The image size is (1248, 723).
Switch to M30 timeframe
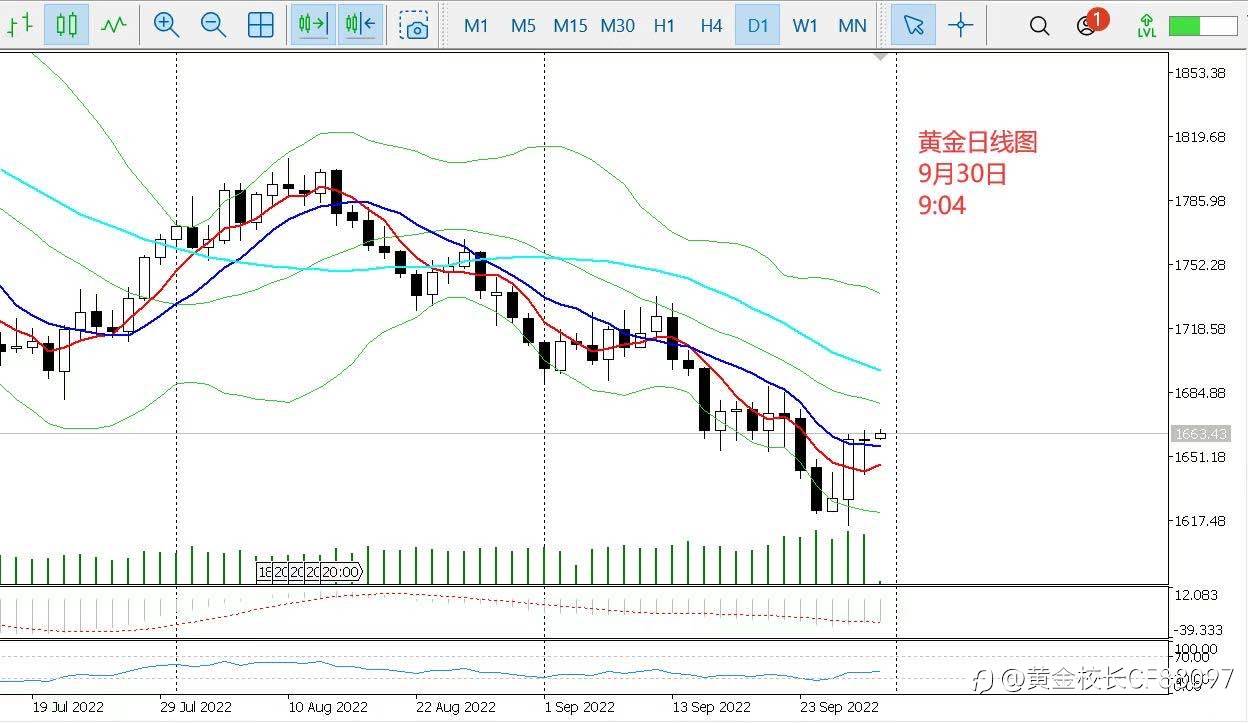(x=617, y=26)
